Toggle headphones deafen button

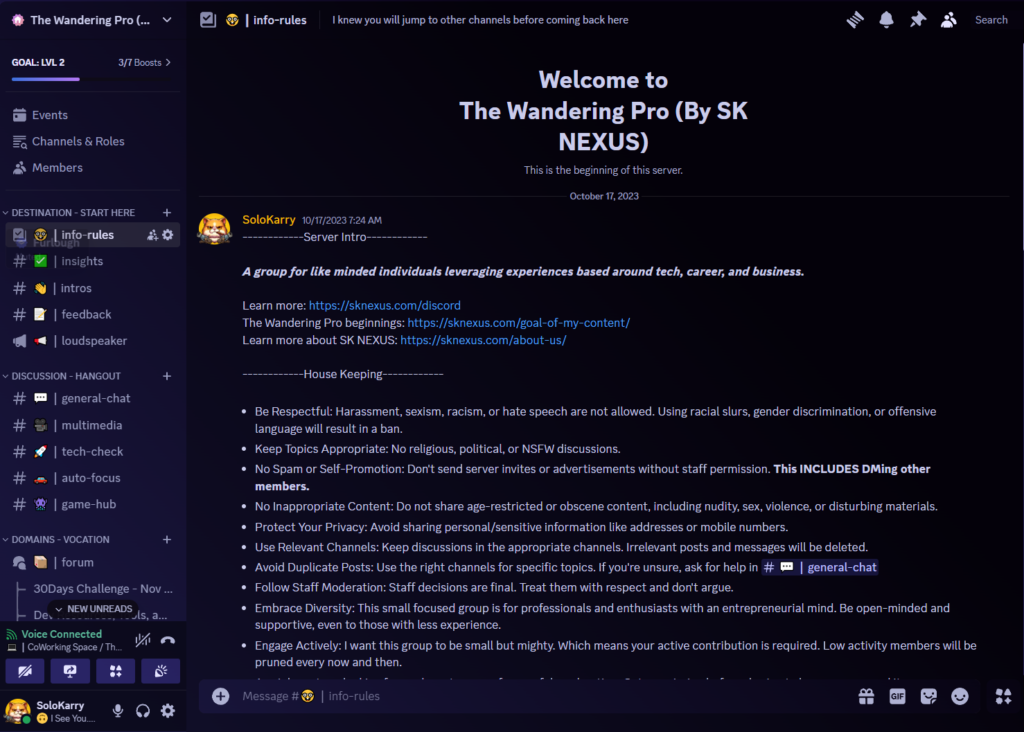pos(142,710)
